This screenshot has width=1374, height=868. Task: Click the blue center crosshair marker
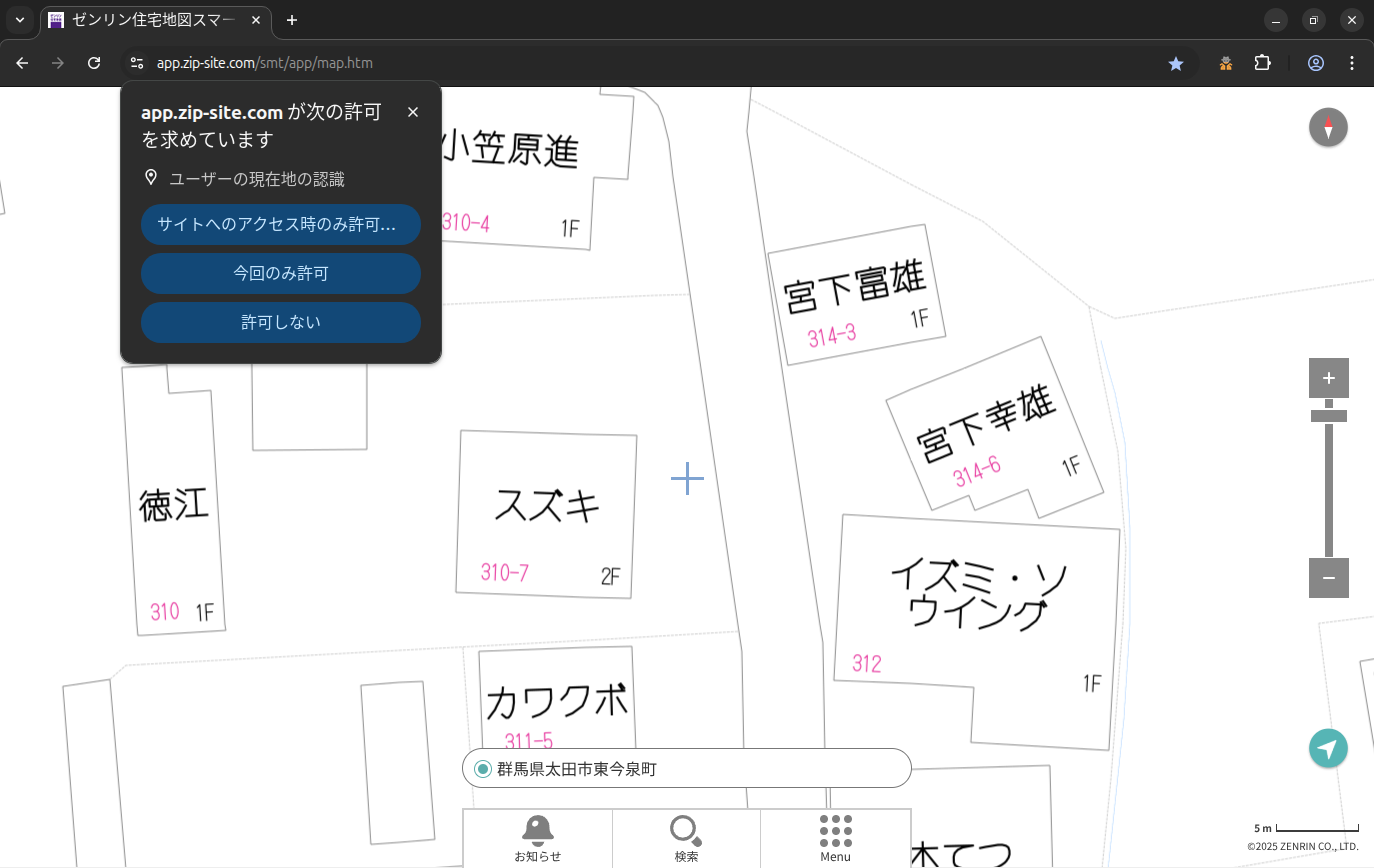(x=687, y=478)
